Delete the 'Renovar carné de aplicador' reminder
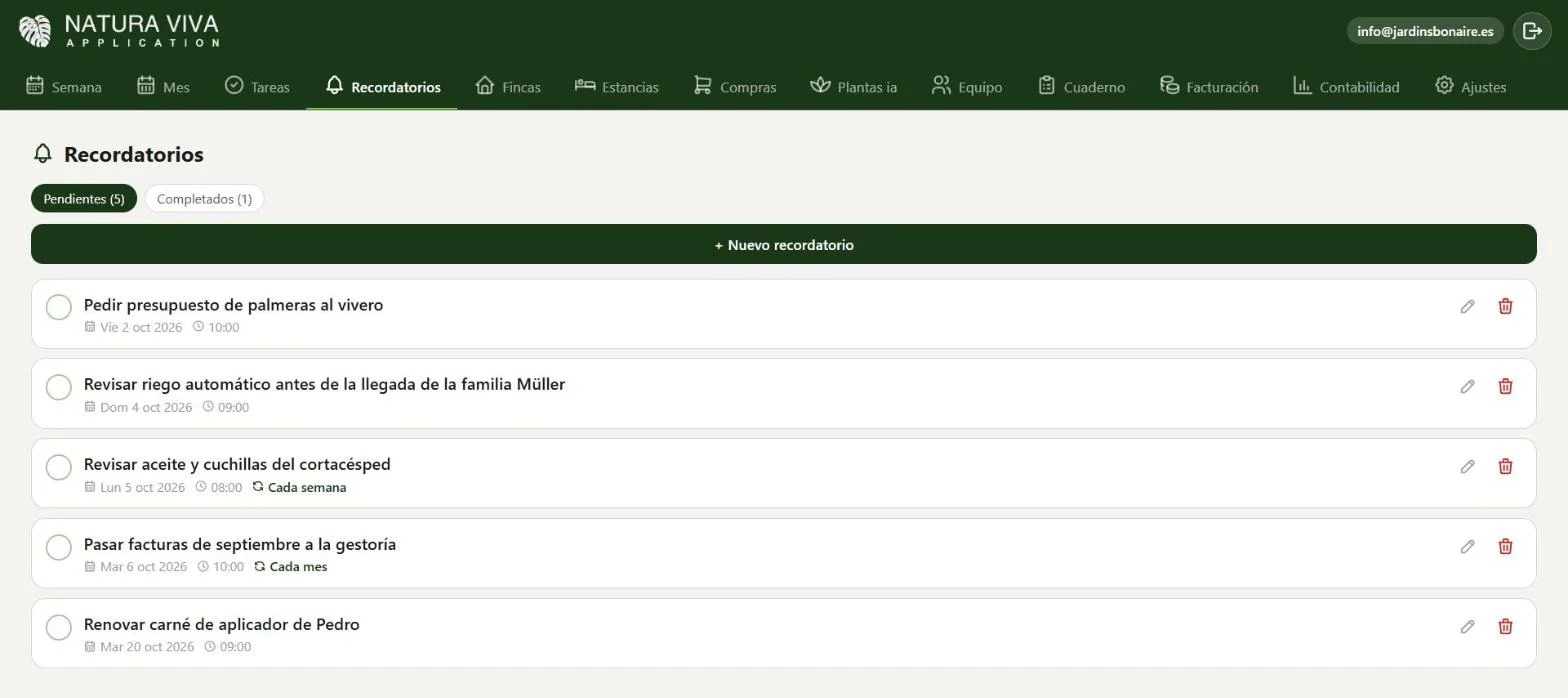The width and height of the screenshot is (1568, 698). tap(1505, 626)
